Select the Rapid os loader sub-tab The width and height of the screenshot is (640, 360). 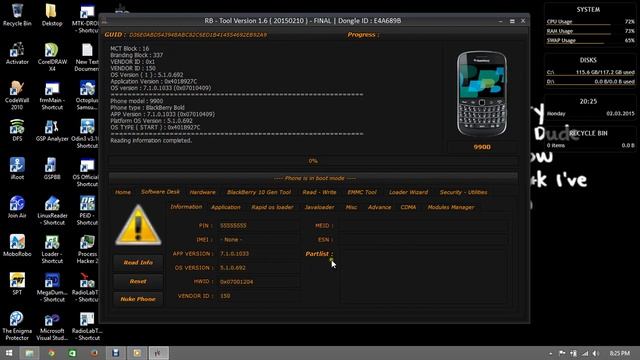tap(272, 207)
